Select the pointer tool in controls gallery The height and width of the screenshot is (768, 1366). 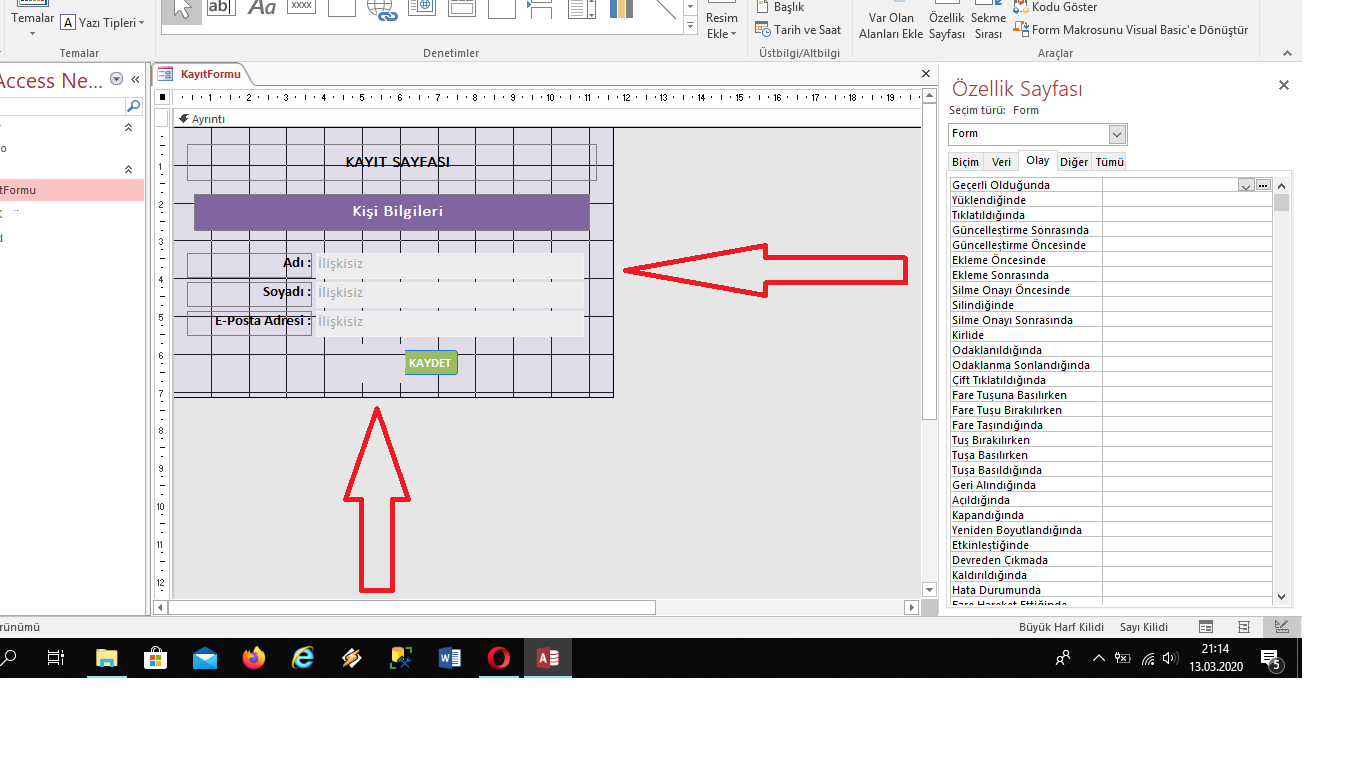pyautogui.click(x=181, y=9)
